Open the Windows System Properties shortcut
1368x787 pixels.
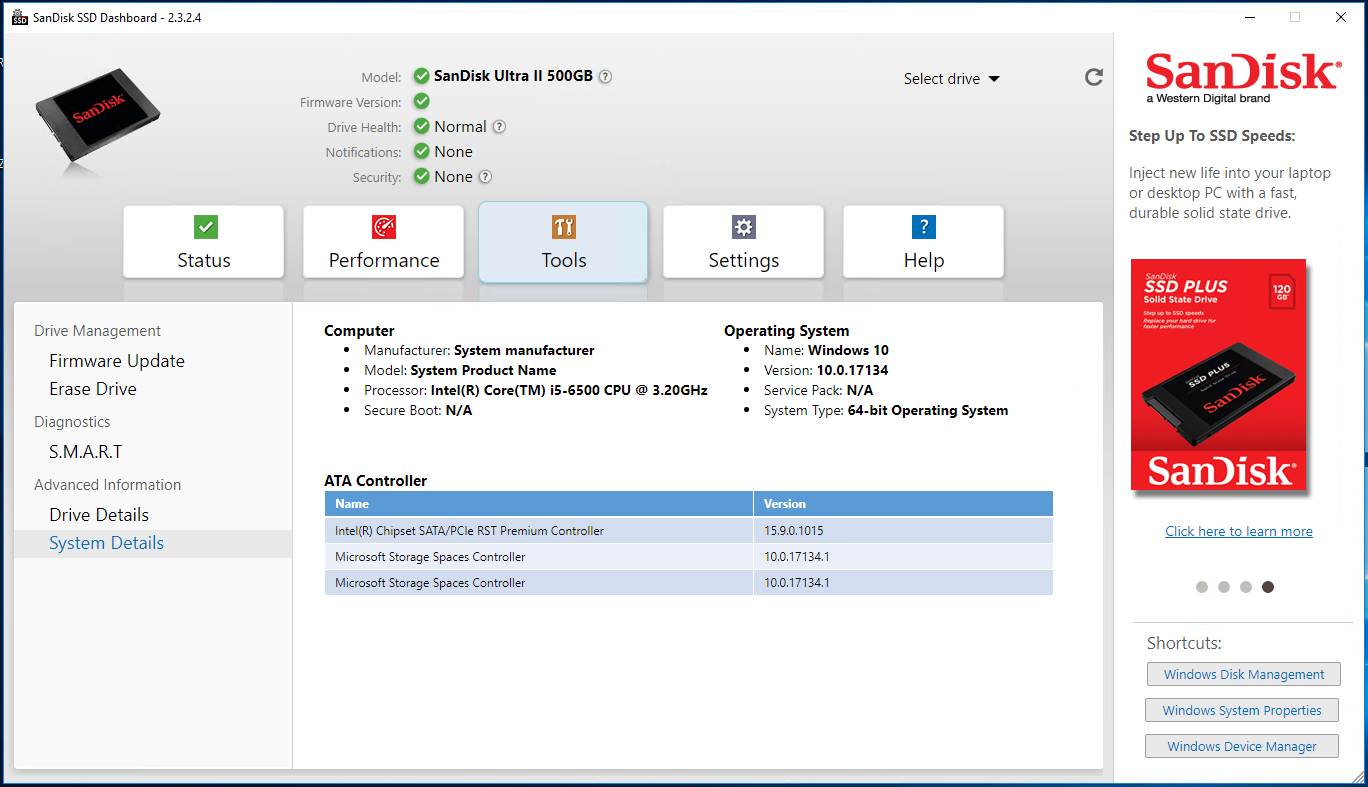click(1242, 711)
